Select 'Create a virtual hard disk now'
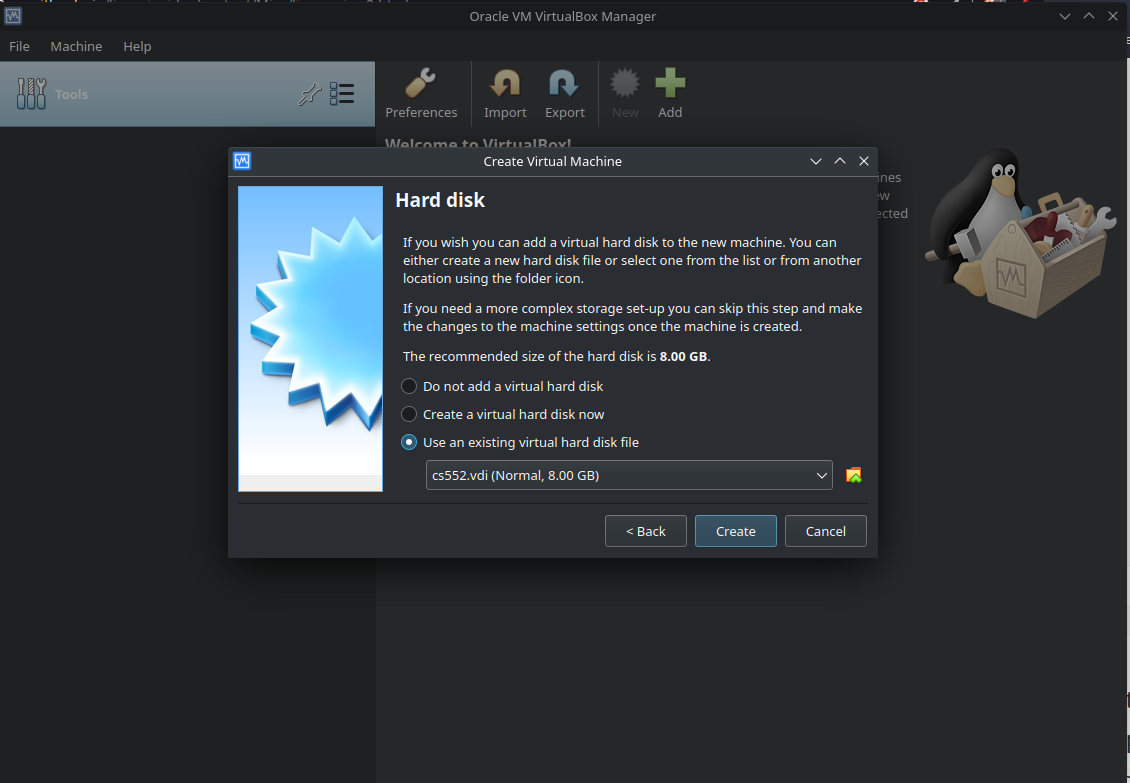The image size is (1130, 783). click(409, 414)
